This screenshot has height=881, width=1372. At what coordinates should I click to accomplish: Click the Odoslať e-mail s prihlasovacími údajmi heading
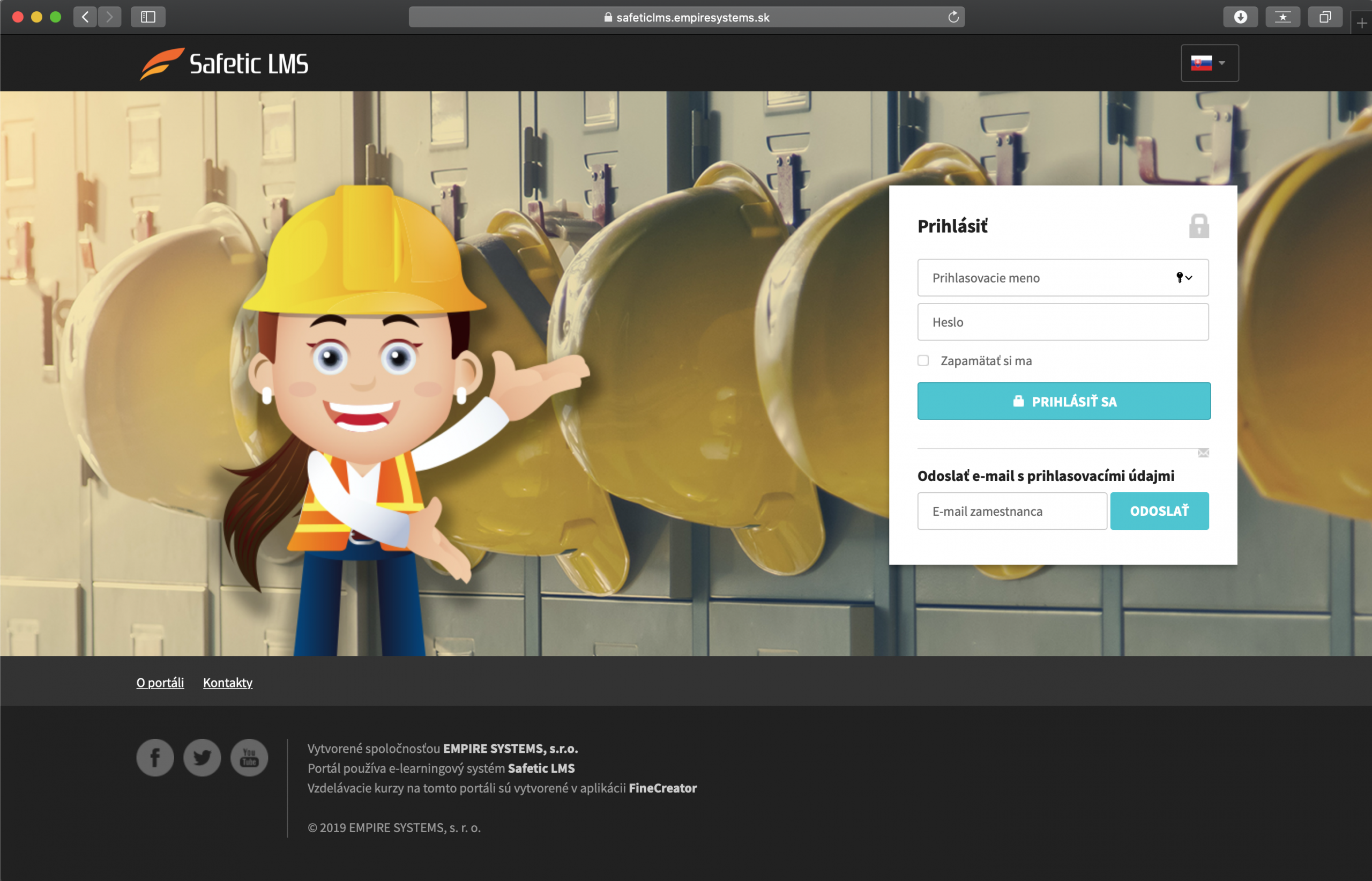pyautogui.click(x=1046, y=476)
